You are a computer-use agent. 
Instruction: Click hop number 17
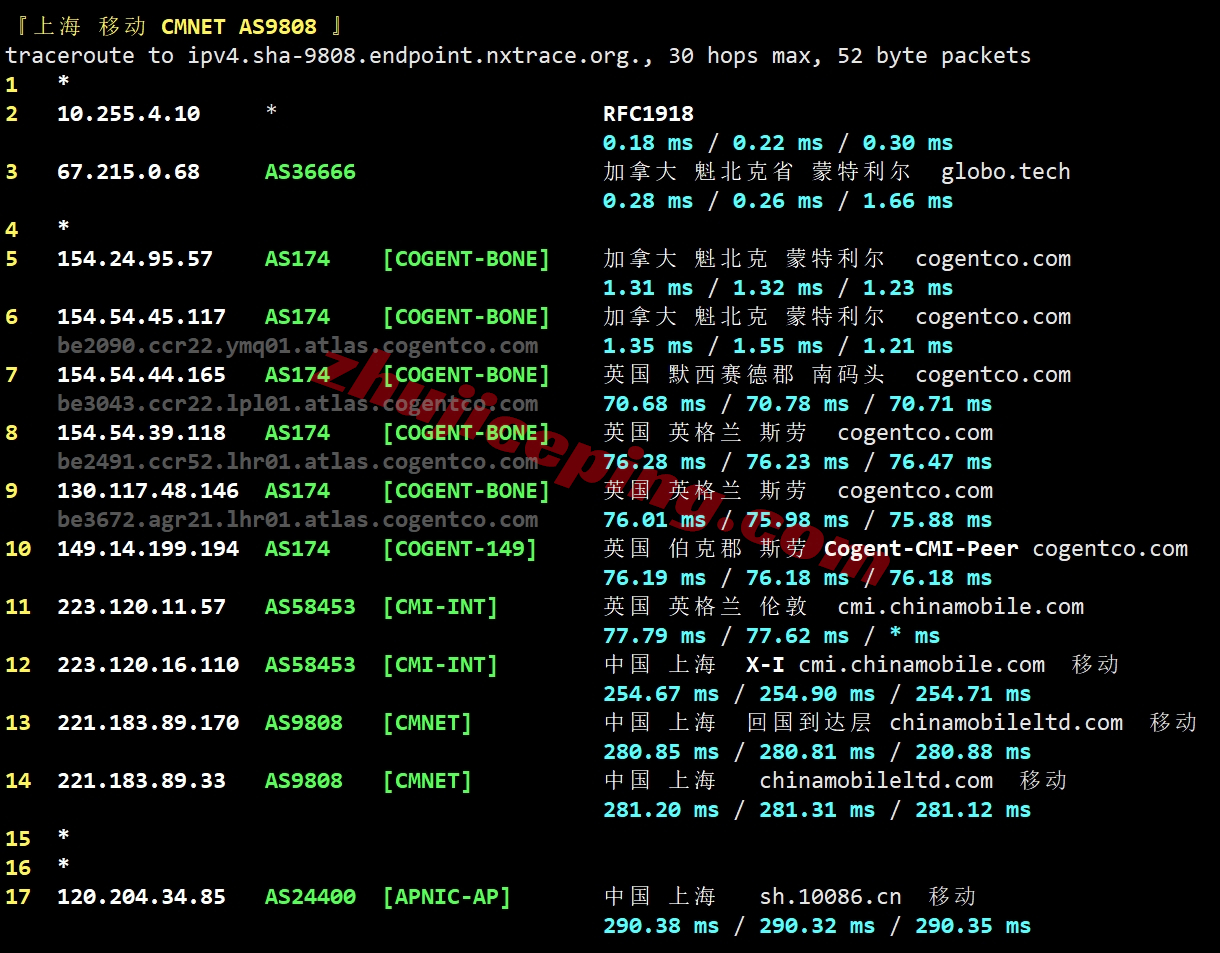pos(18,897)
